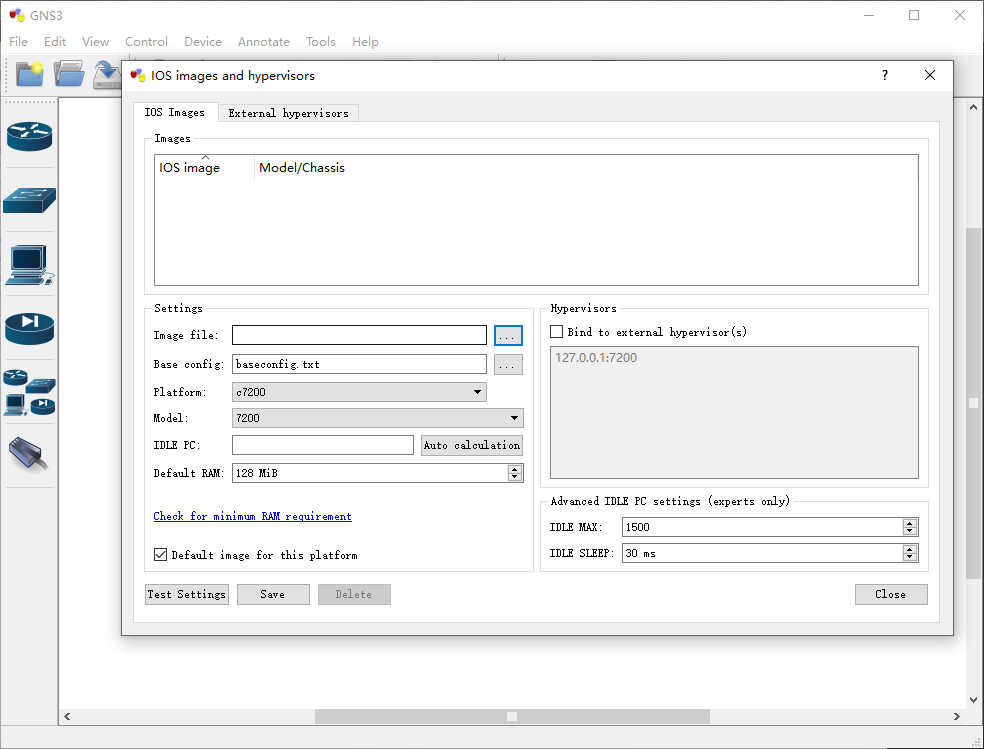Click the Close button at dialog bottom

click(890, 594)
